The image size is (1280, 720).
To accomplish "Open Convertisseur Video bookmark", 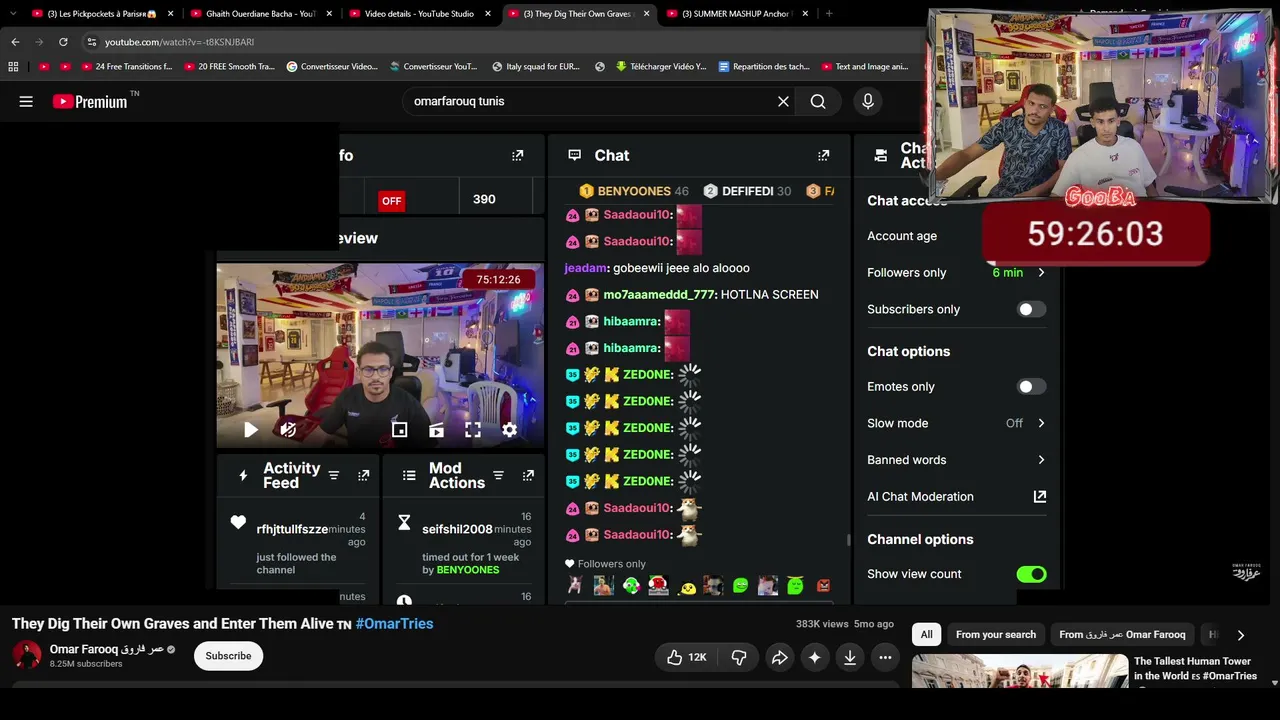I will [331, 67].
